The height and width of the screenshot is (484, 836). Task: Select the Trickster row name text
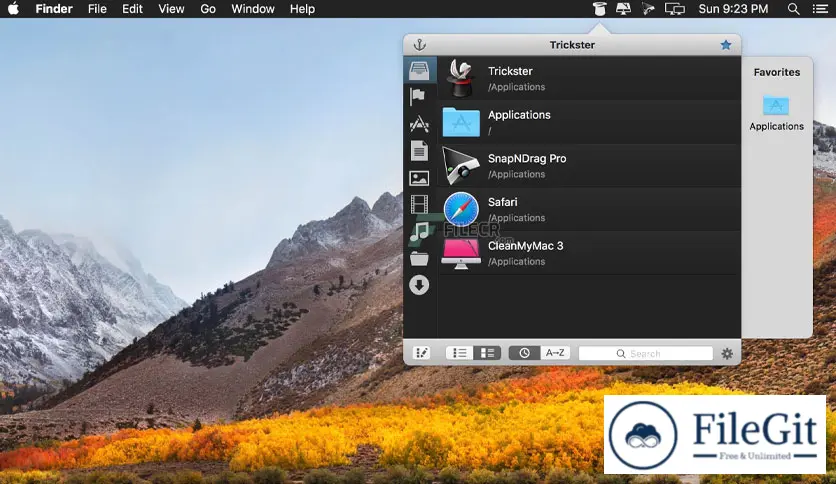point(510,71)
